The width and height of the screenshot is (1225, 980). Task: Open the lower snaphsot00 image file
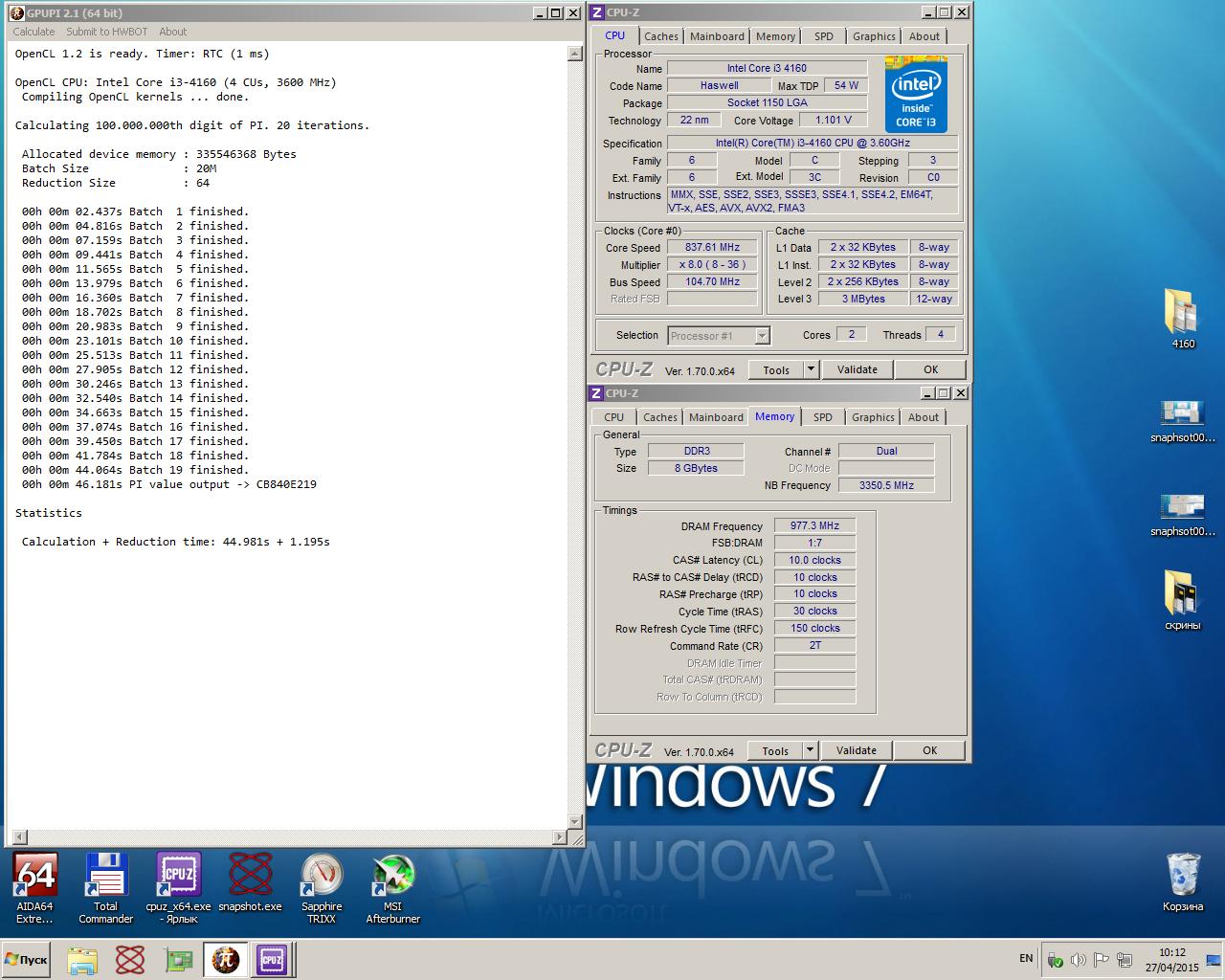click(x=1183, y=515)
